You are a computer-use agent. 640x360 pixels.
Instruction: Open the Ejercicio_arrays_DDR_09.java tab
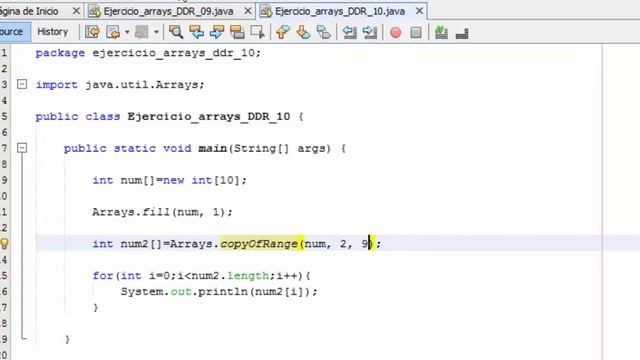pos(168,11)
